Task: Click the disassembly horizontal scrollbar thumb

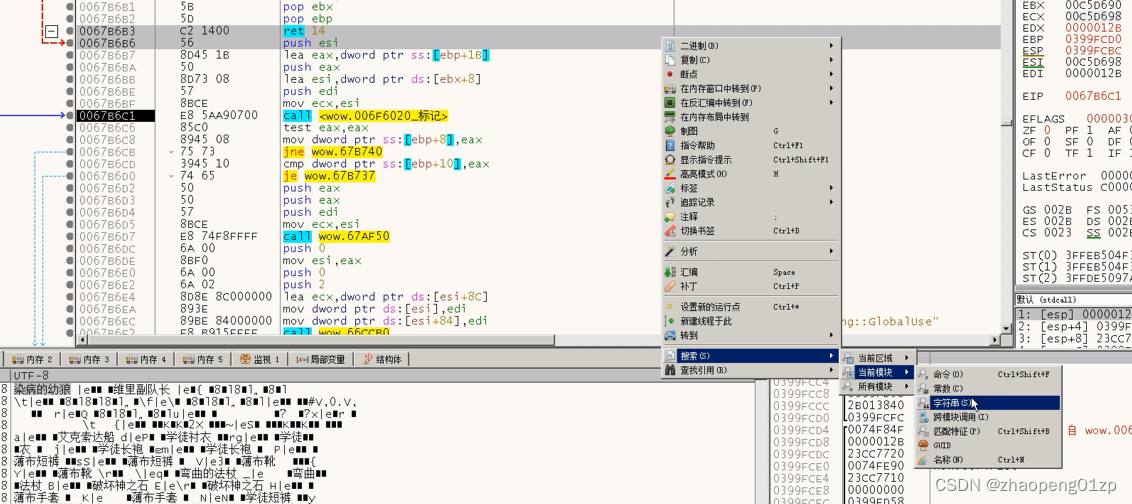Action: (x=321, y=339)
